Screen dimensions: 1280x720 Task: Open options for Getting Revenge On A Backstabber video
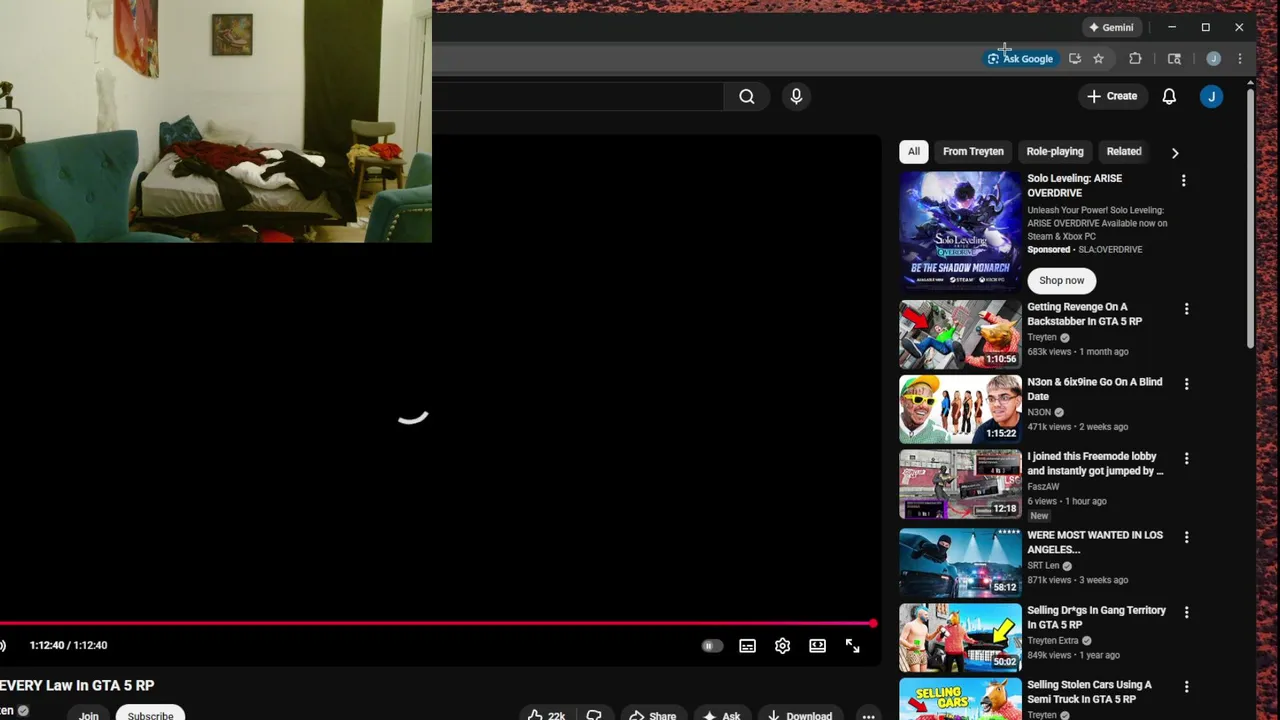pyautogui.click(x=1186, y=310)
